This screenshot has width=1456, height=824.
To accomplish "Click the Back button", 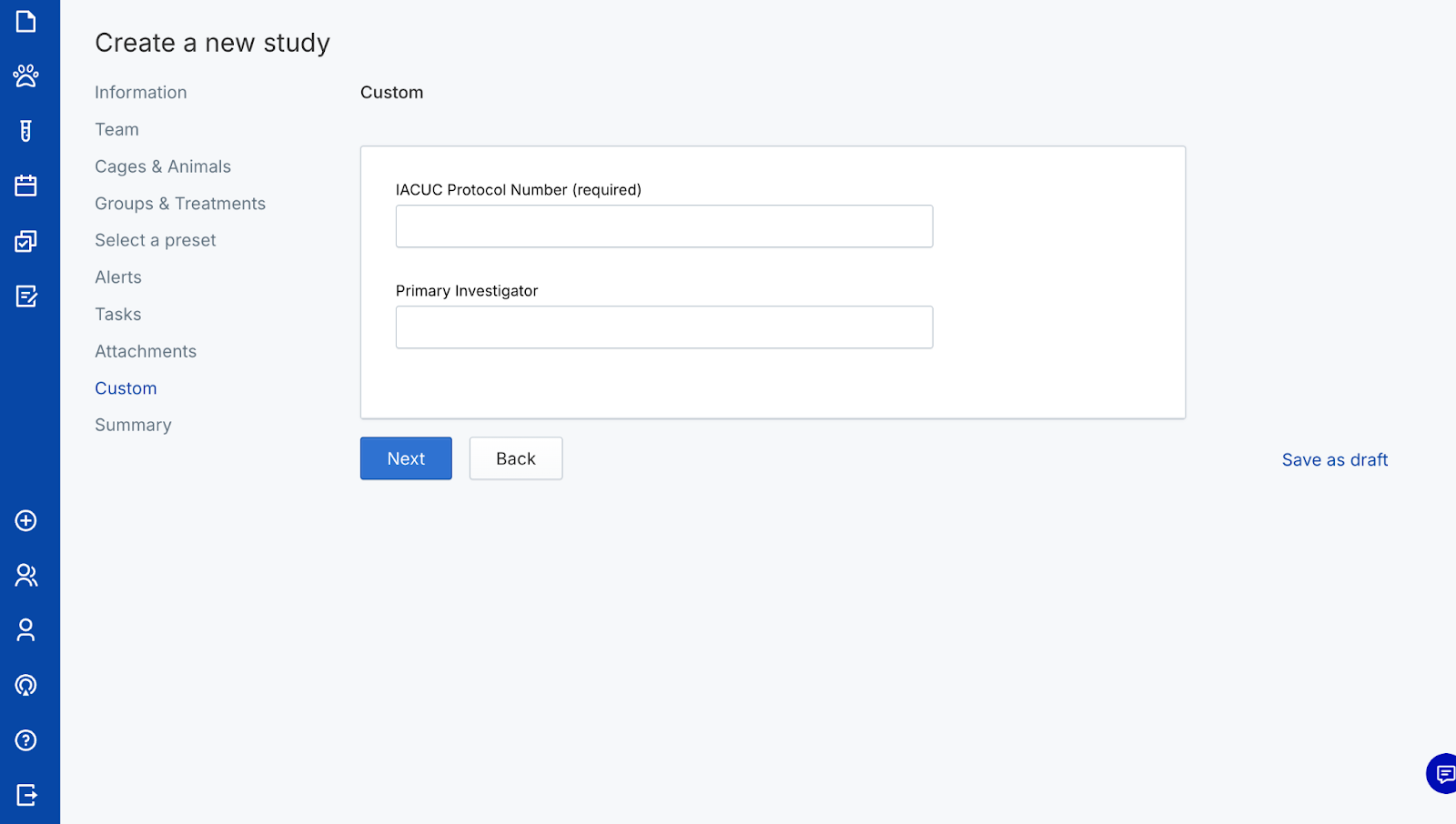I will pyautogui.click(x=515, y=458).
